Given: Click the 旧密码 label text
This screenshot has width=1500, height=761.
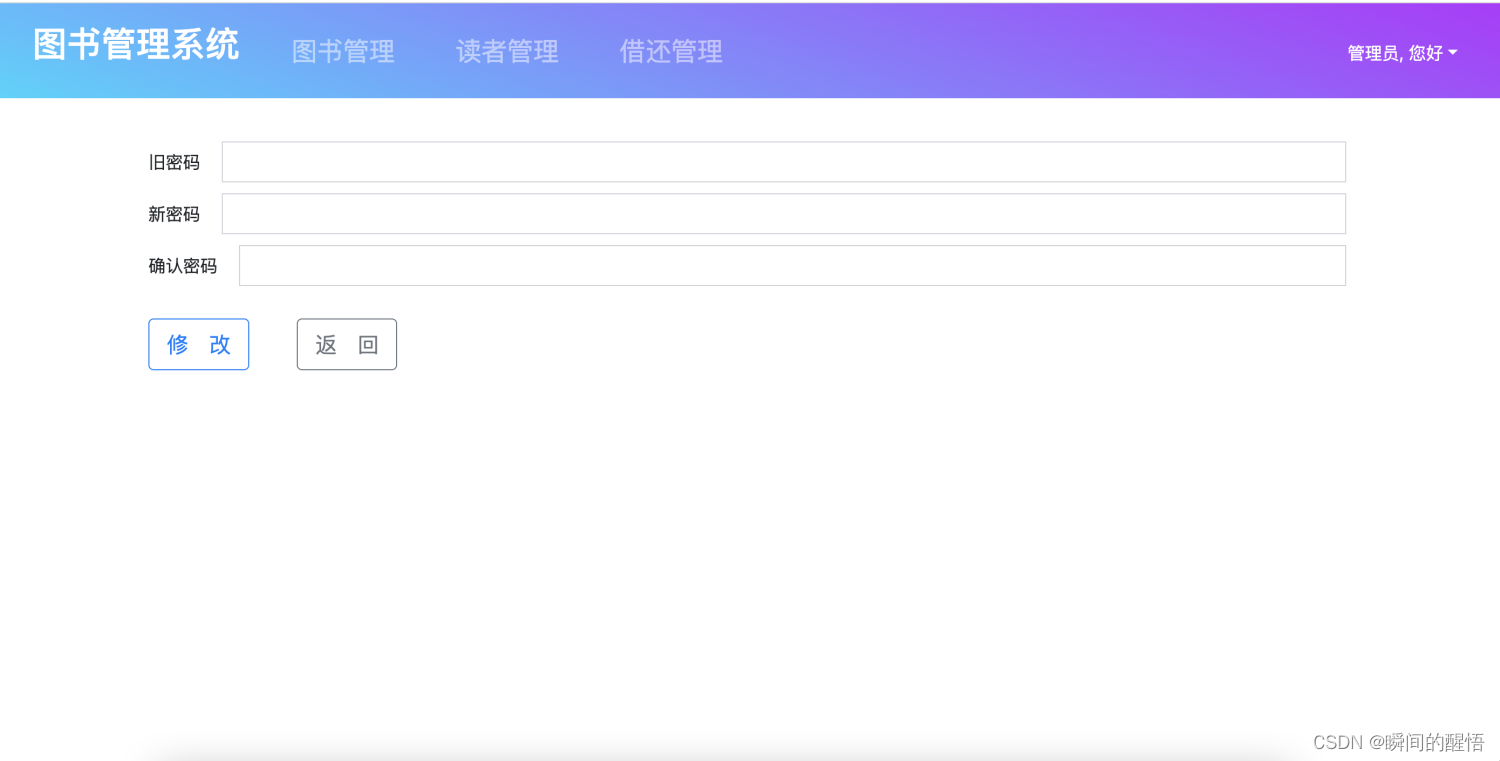Looking at the screenshot, I should point(174,162).
